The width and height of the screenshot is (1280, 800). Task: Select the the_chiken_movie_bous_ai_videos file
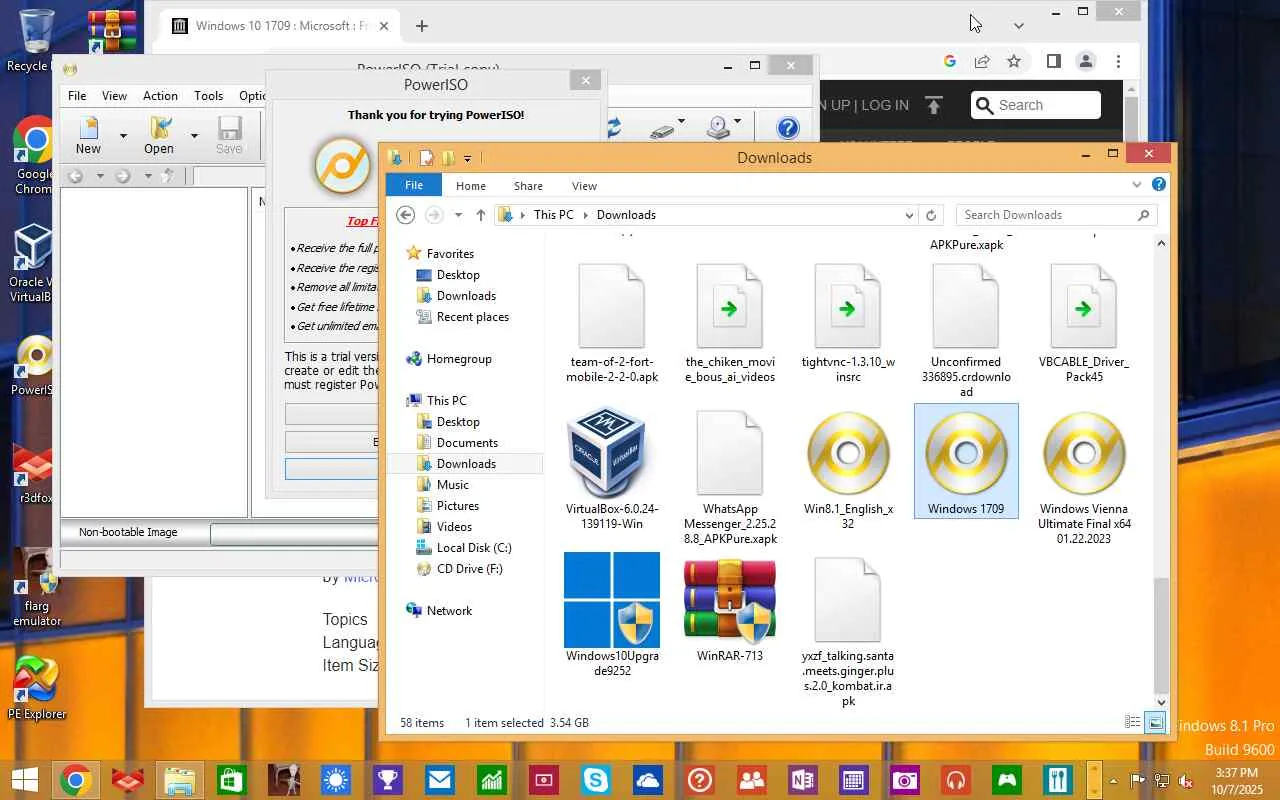click(730, 323)
